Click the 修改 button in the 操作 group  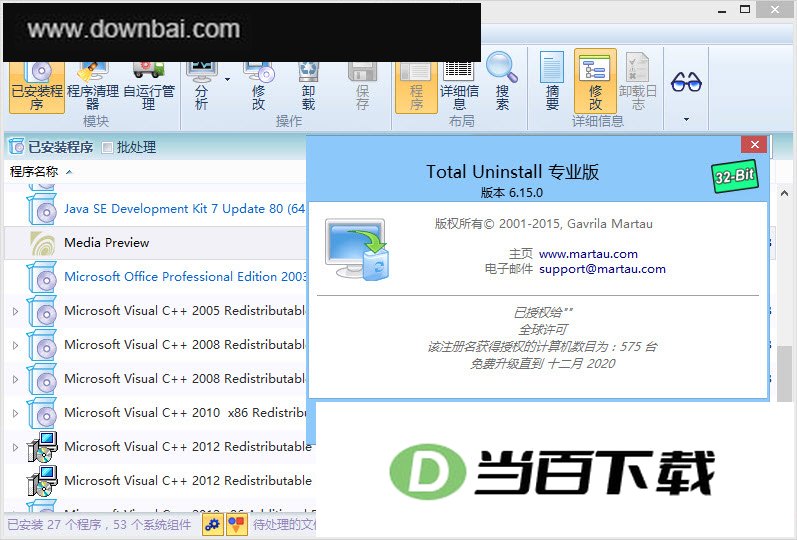pos(258,86)
